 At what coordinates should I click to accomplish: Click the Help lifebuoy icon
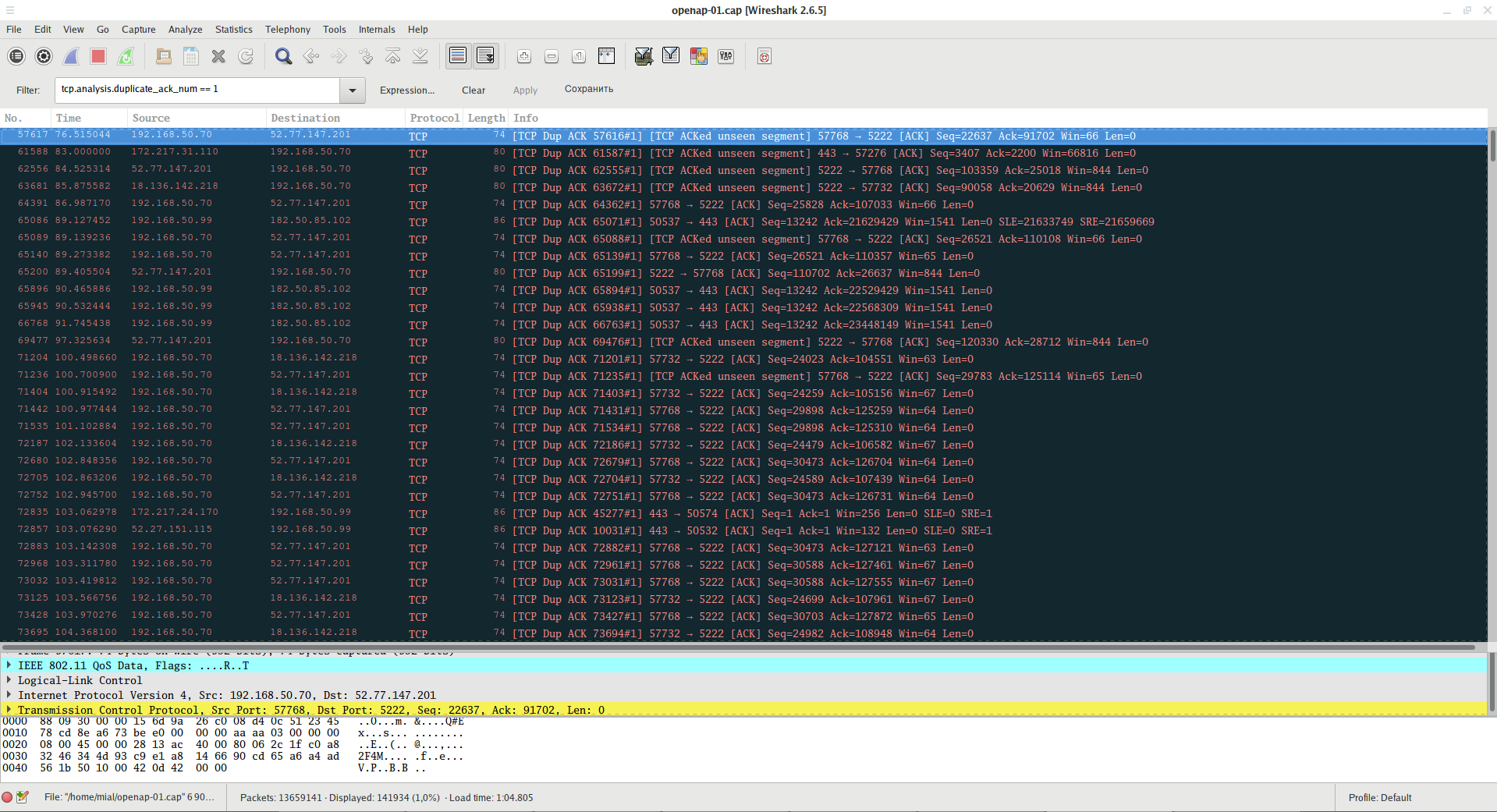[764, 56]
